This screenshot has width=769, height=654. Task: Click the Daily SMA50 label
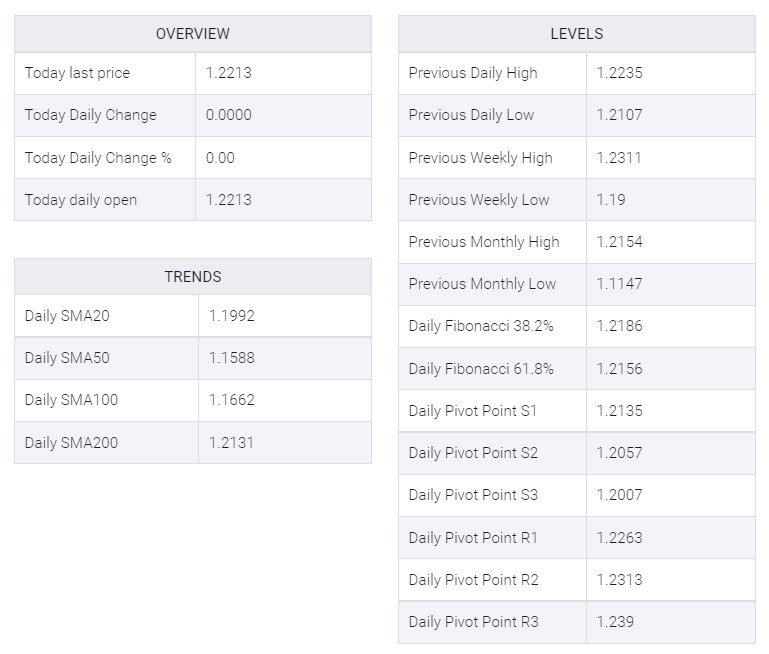(x=67, y=358)
